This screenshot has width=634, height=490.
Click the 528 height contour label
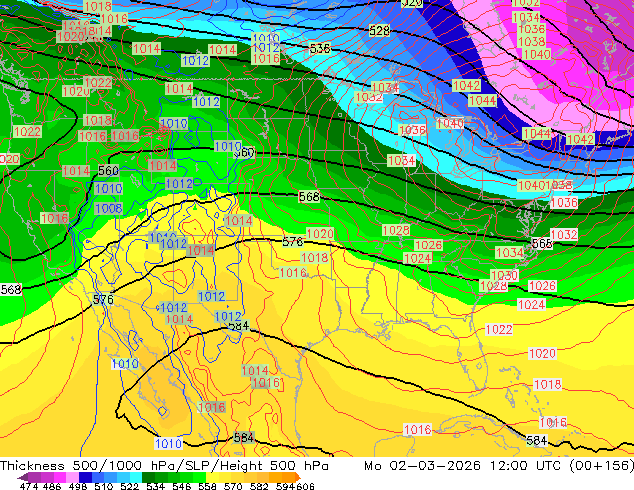[379, 30]
